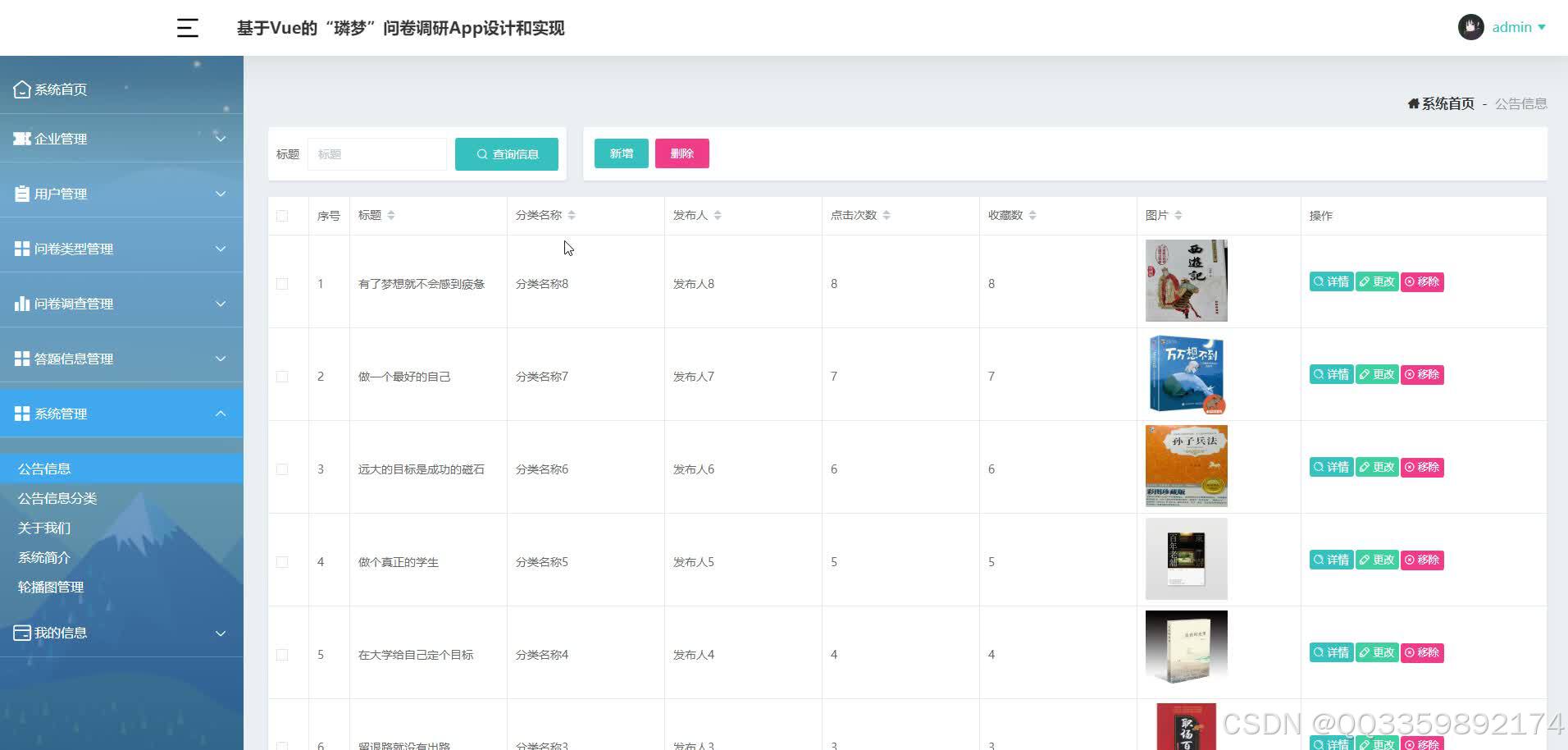The height and width of the screenshot is (750, 1568).
Task: Open the 万万想不到 book thumbnail in row 2
Action: [x=1186, y=373]
